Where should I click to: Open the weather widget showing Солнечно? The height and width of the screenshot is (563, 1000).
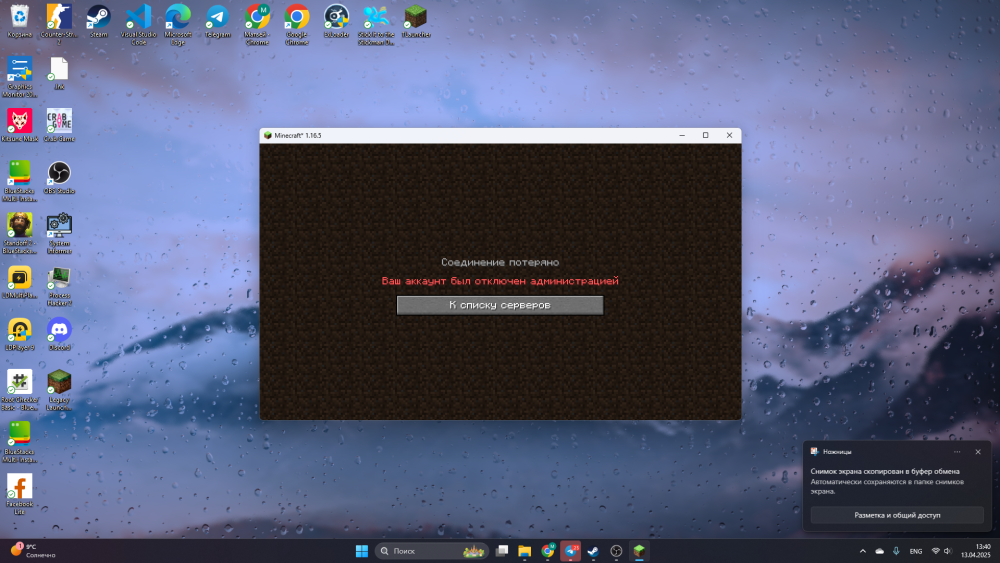click(33, 551)
